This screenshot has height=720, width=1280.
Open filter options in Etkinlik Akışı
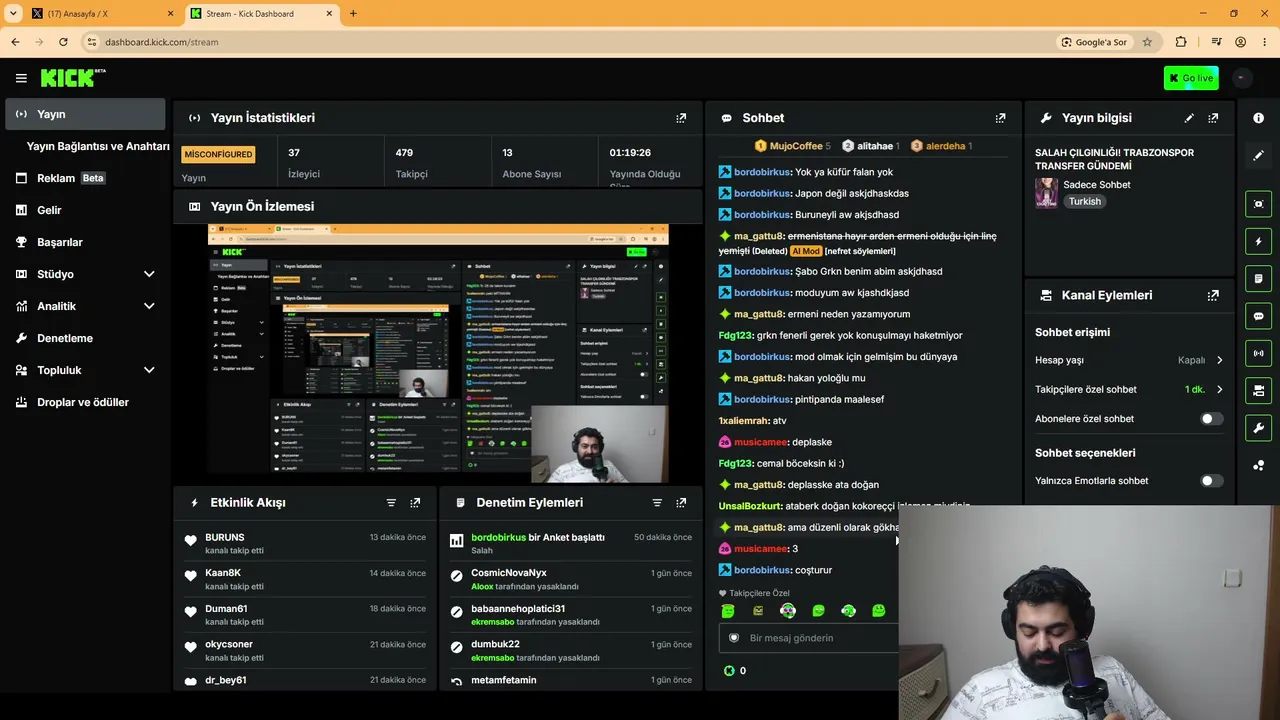tap(391, 503)
